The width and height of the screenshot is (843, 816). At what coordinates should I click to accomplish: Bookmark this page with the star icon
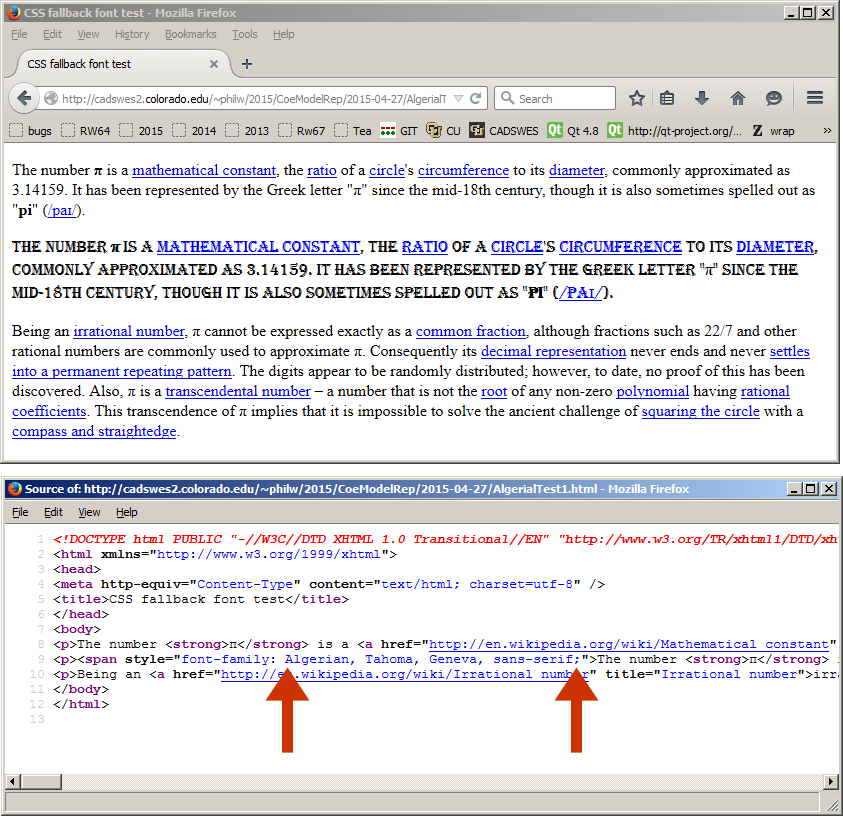point(637,98)
